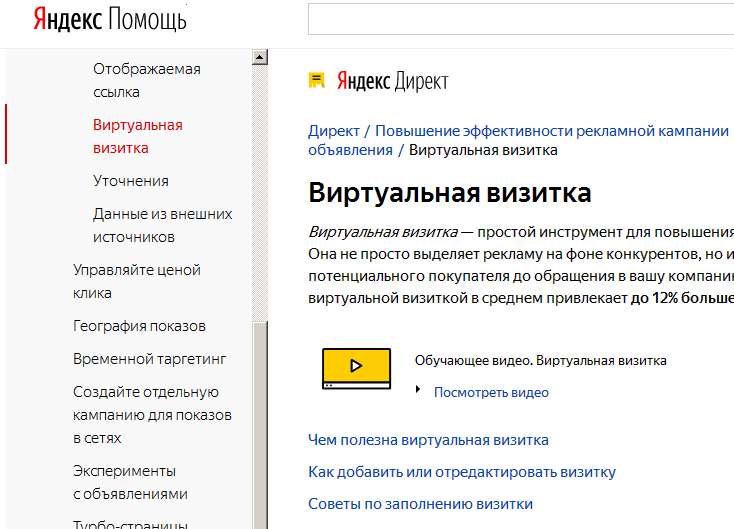Screen dimensions: 734x529
Task: Click the yellow Яндекс Директ flag icon
Action: (x=317, y=81)
